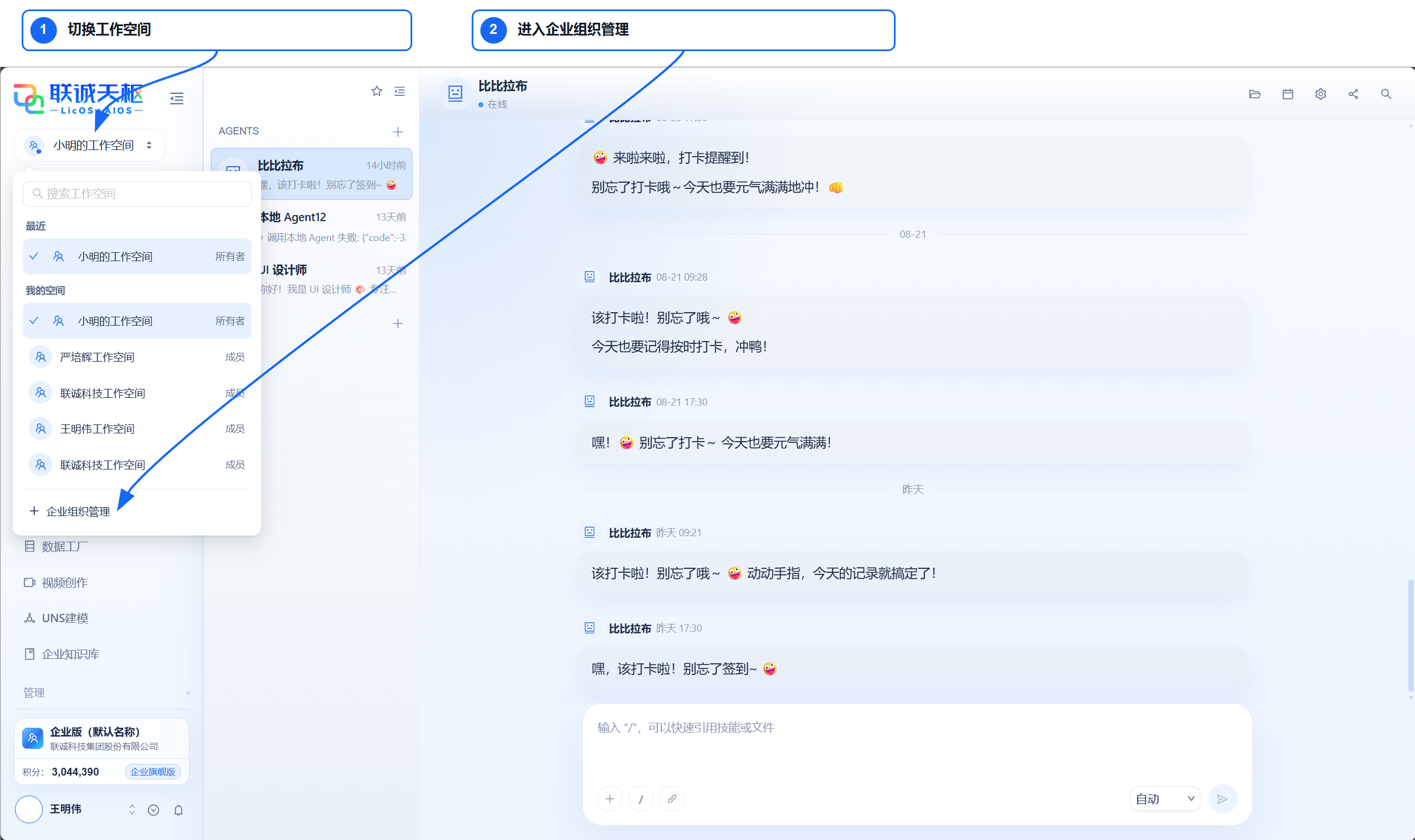Click the plus attachment button in the input box
The image size is (1415, 840).
[609, 799]
